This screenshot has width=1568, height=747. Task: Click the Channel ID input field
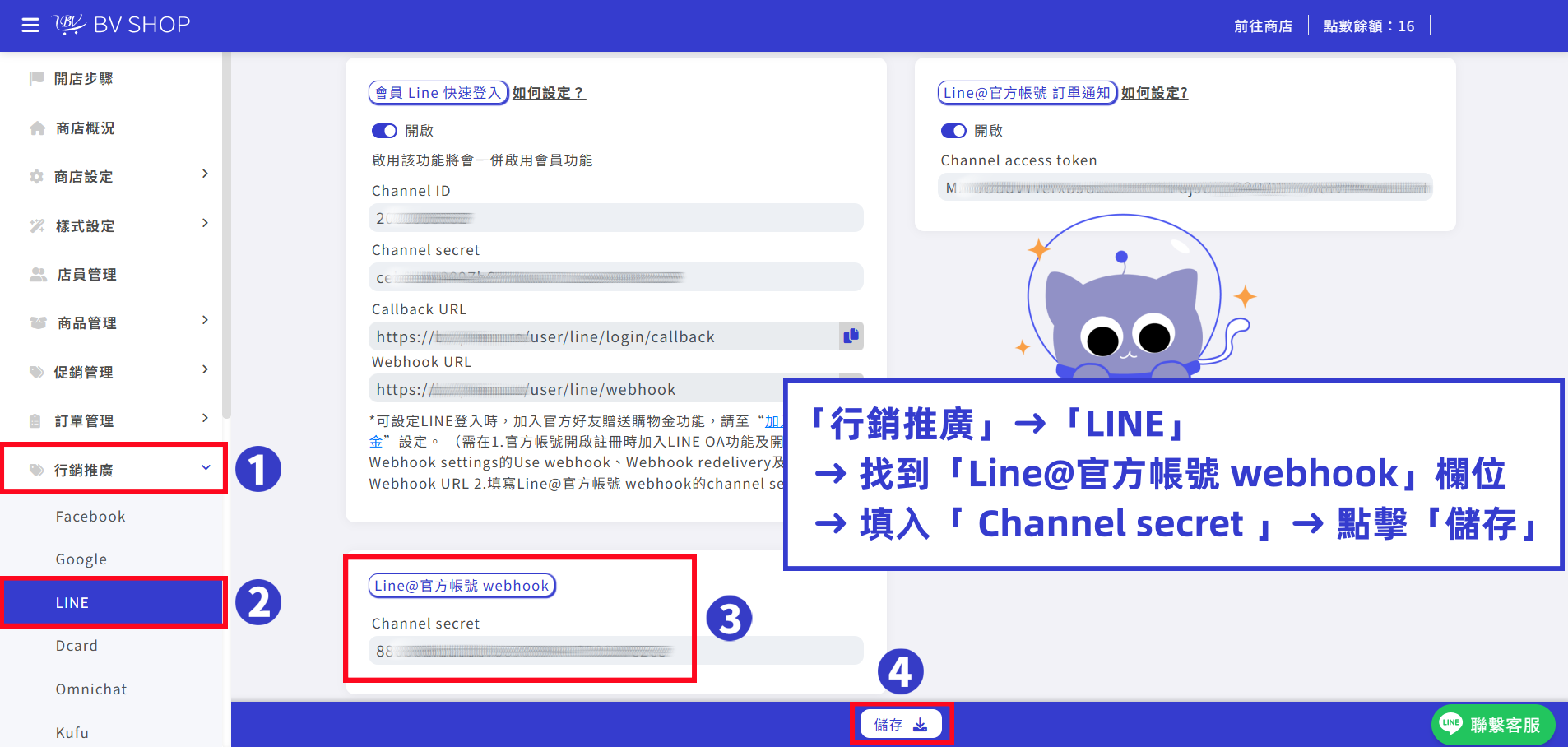(616, 218)
